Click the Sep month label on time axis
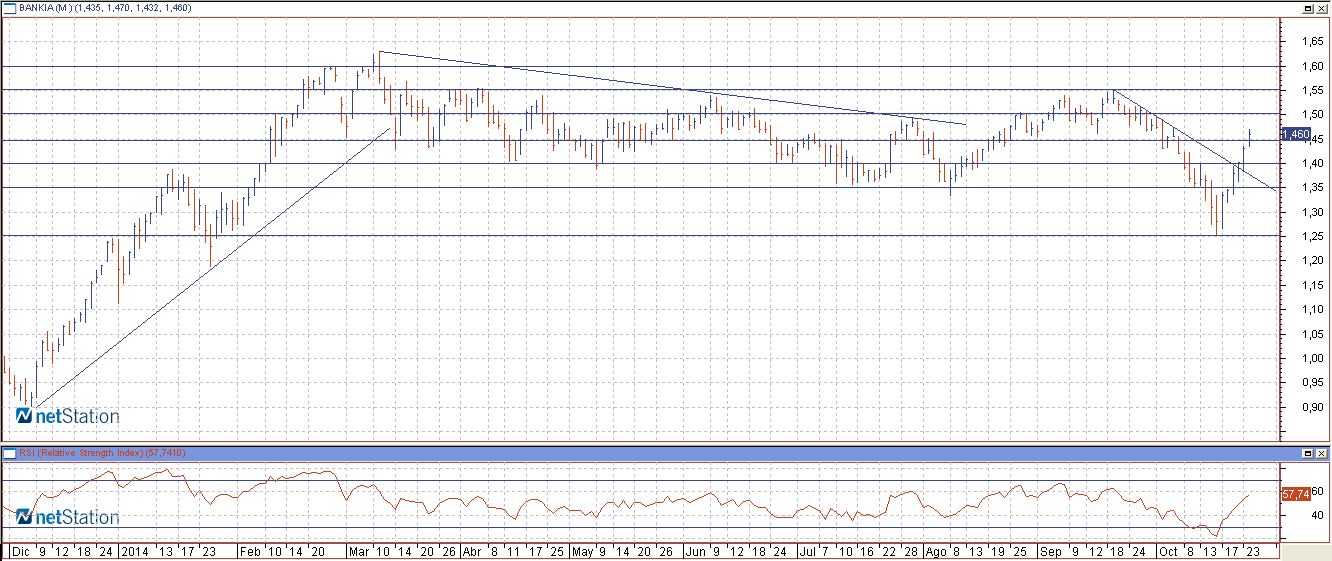Image resolution: width=1332 pixels, height=561 pixels. click(x=1051, y=551)
